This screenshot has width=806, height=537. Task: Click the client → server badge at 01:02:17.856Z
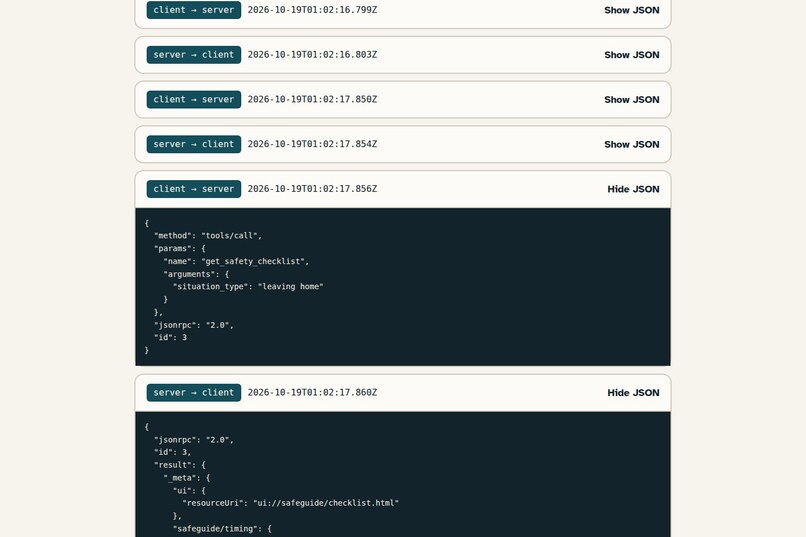(194, 189)
